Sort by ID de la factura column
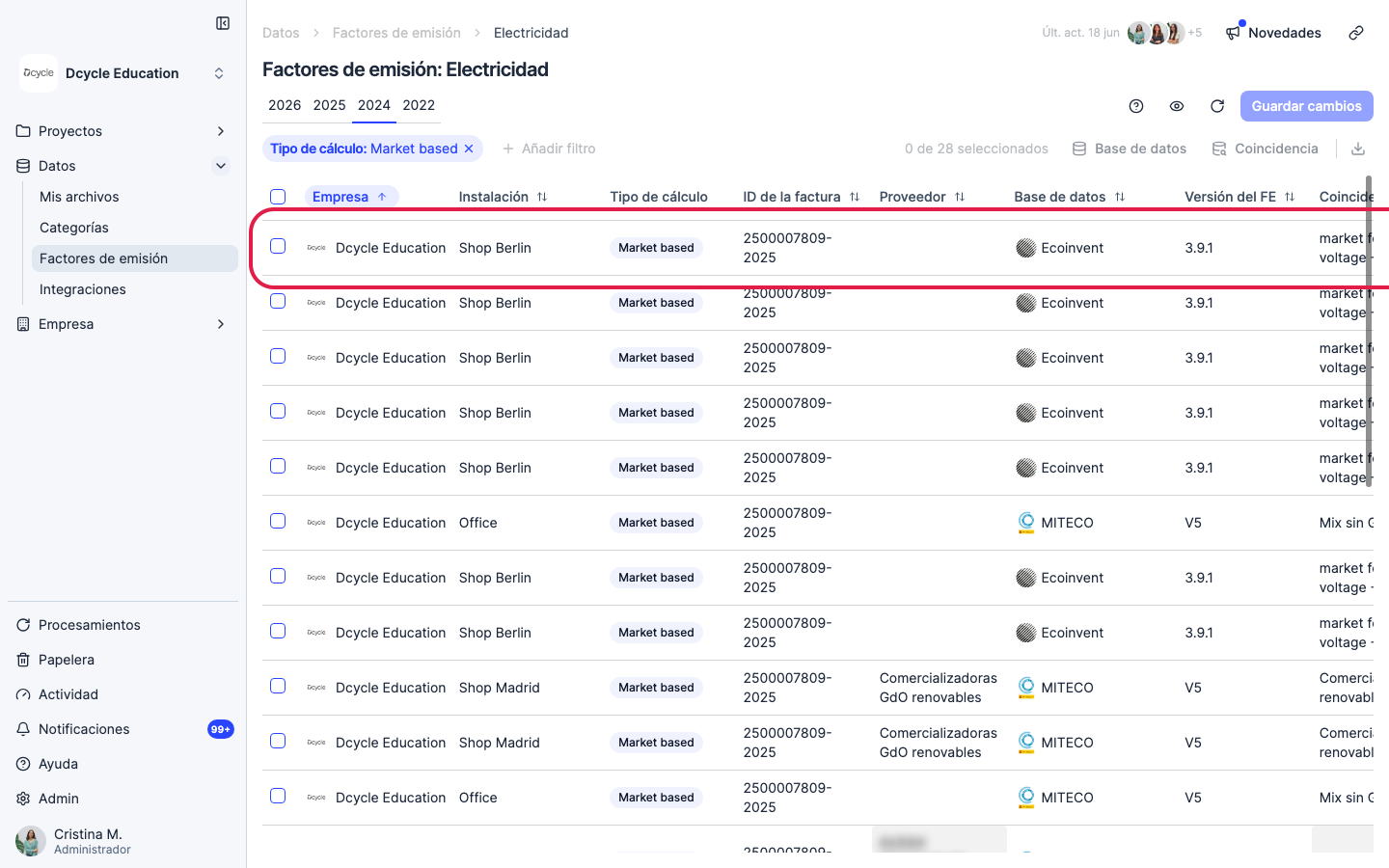1389x868 pixels. 801,197
